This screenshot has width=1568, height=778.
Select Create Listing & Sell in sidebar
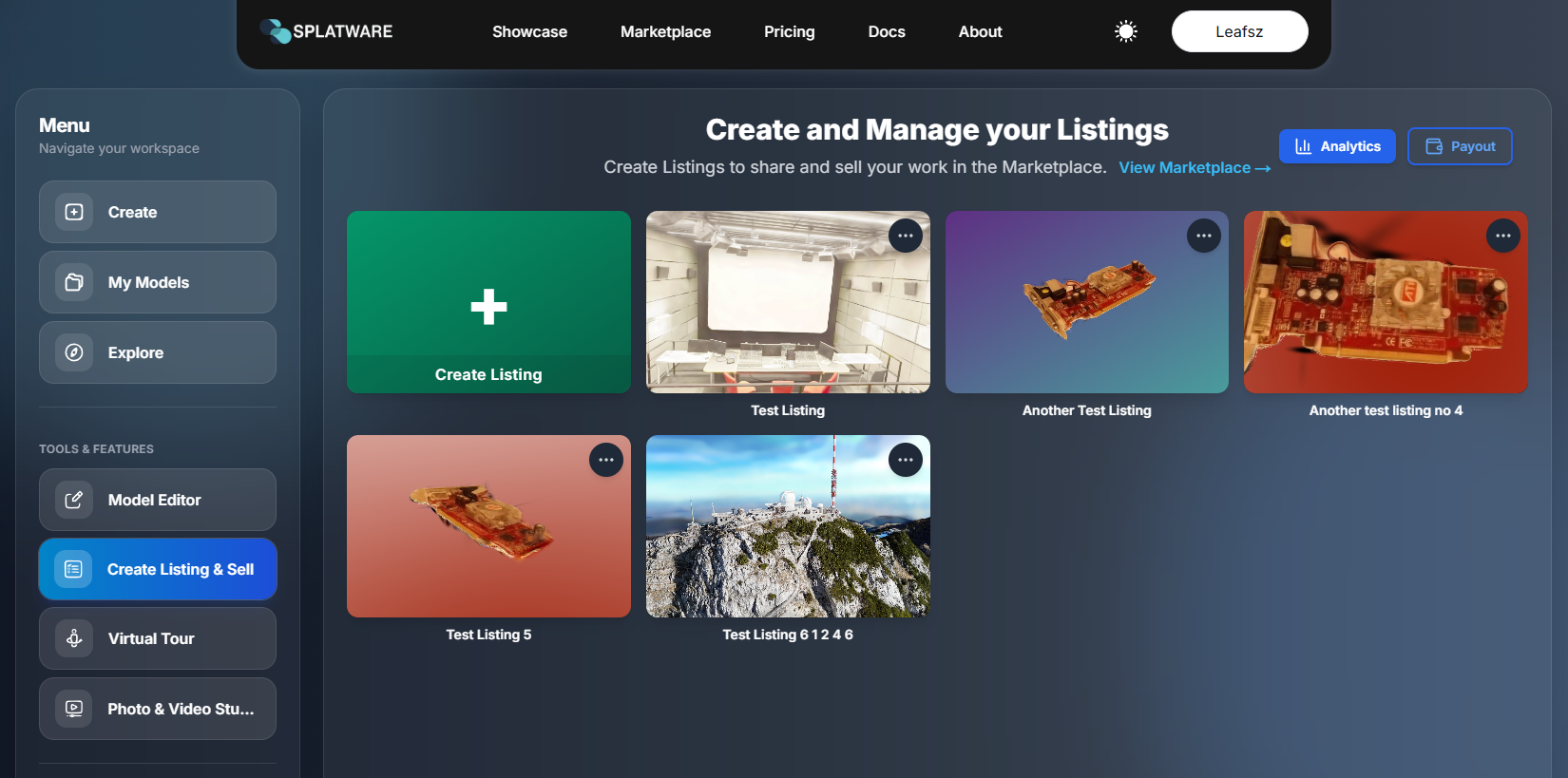[158, 569]
